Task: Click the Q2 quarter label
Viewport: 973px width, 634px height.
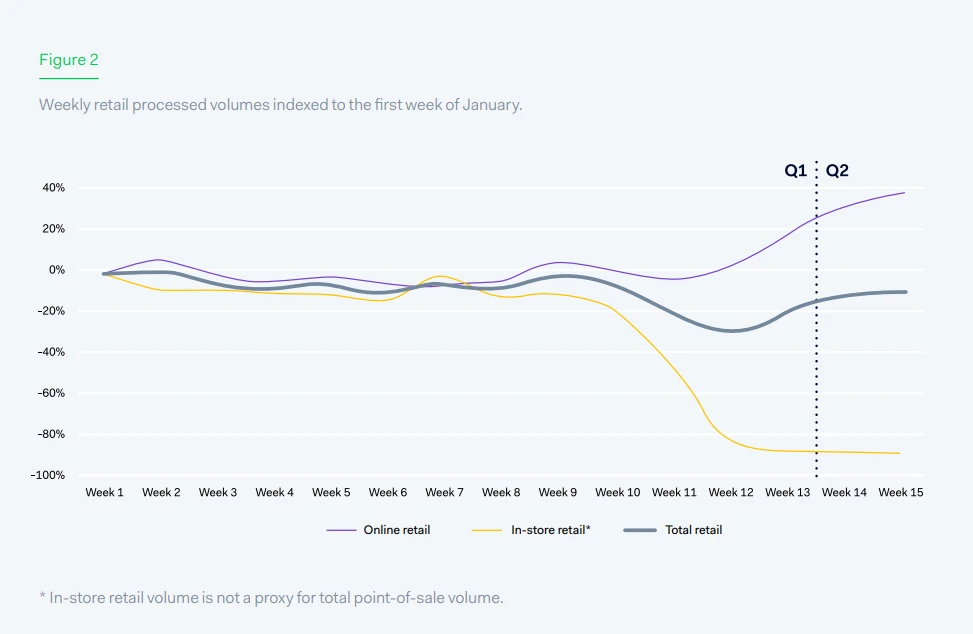Action: coord(837,171)
